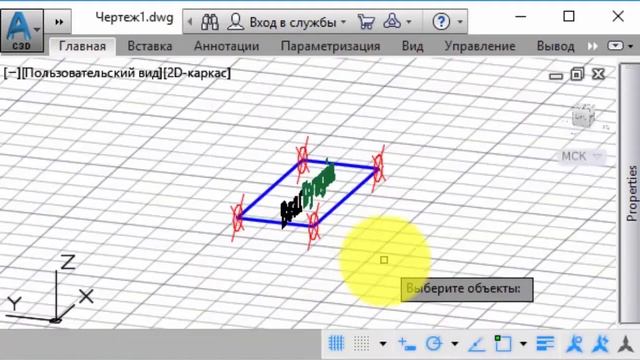
Task: Show more ribbon tabs via double arrow
Action: click(x=592, y=46)
